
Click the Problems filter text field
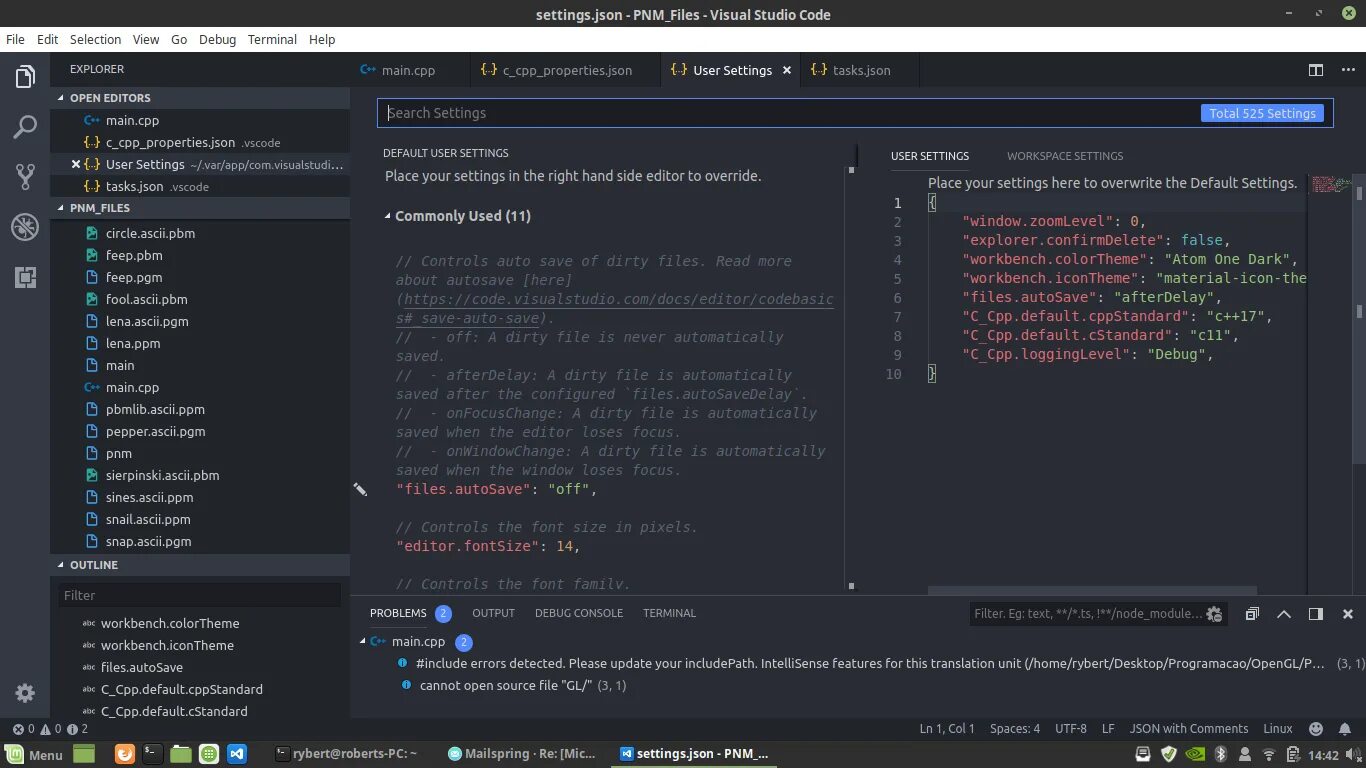1087,614
